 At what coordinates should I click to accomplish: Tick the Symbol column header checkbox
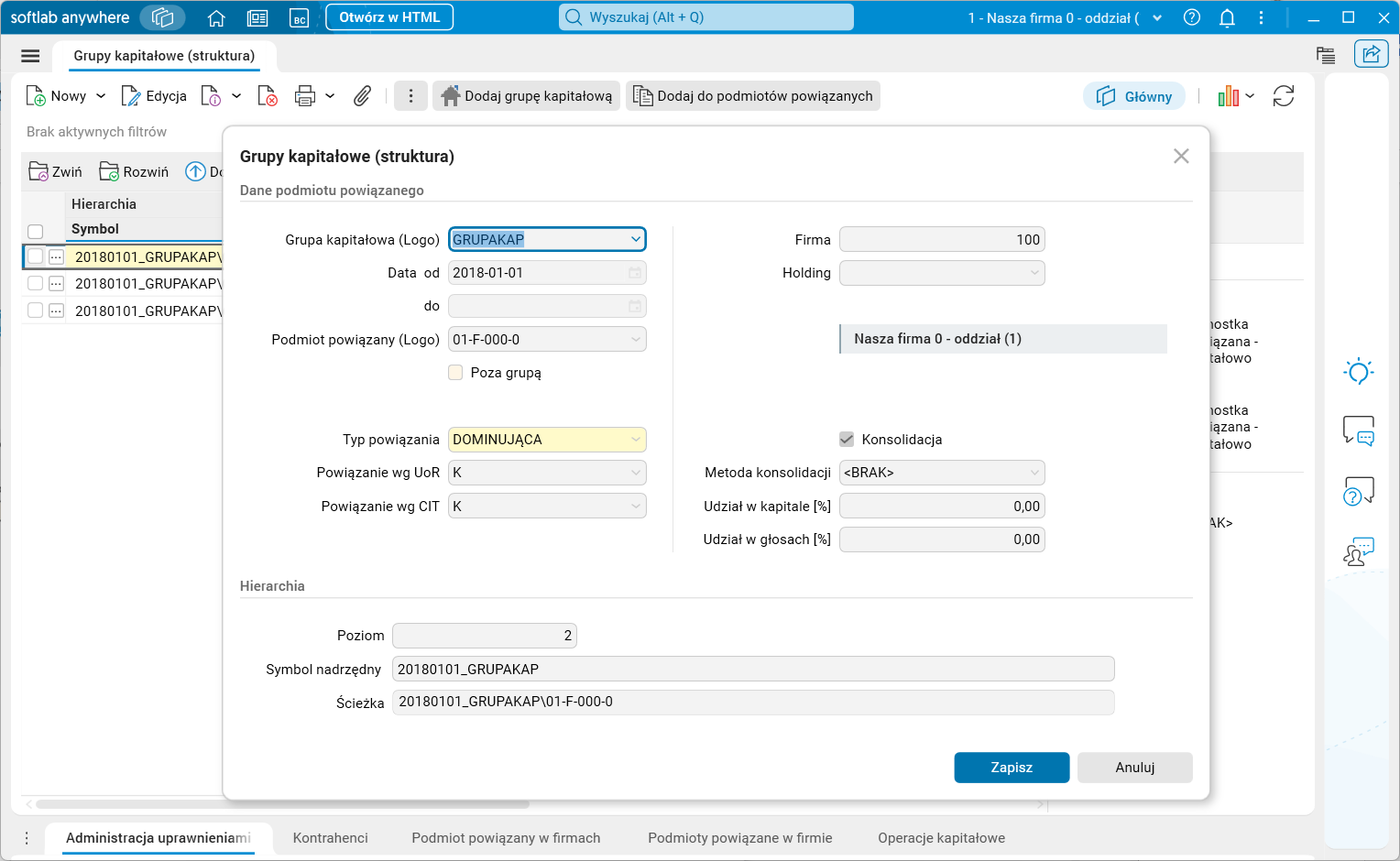pos(36,231)
